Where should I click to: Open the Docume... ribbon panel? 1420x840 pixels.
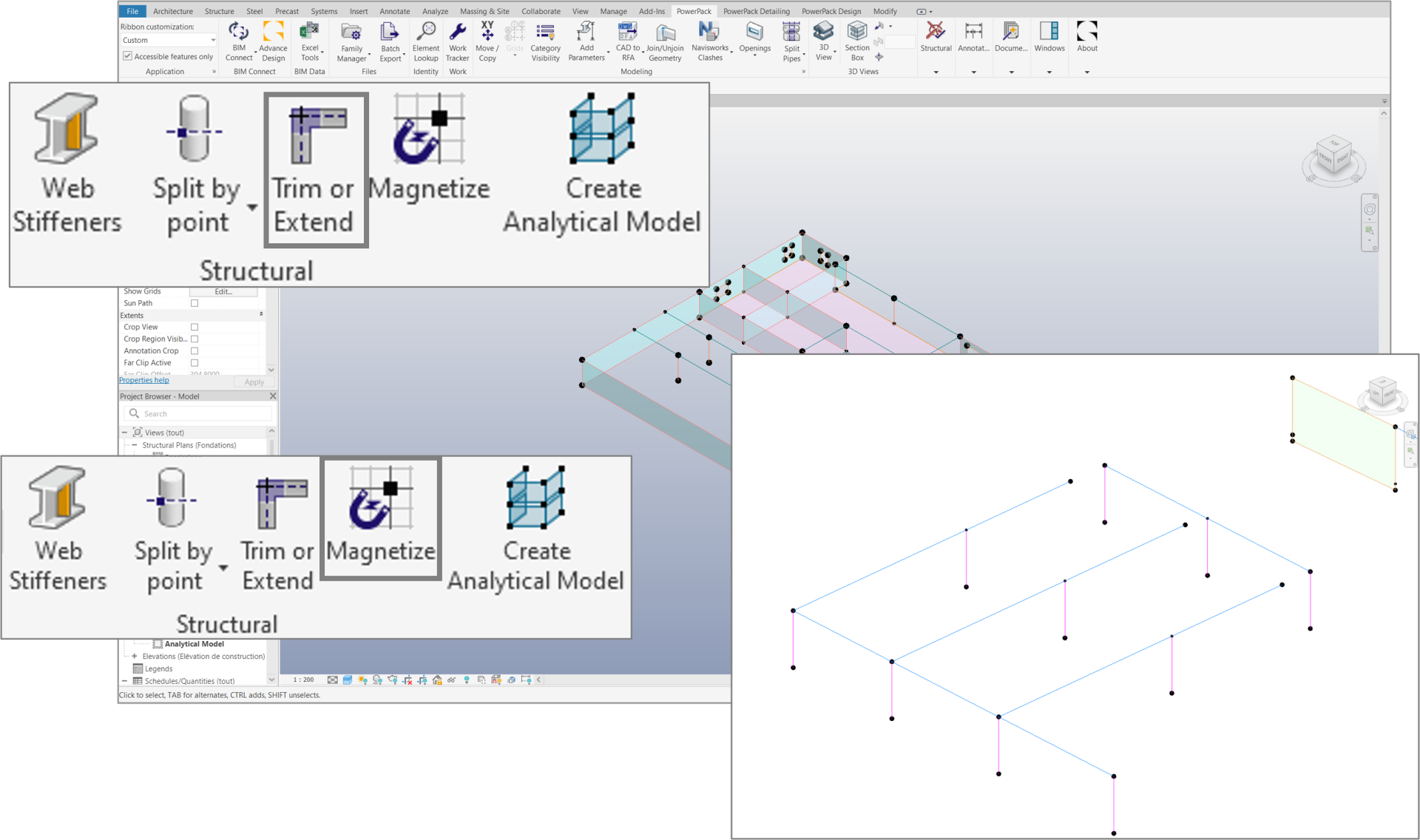[1011, 37]
